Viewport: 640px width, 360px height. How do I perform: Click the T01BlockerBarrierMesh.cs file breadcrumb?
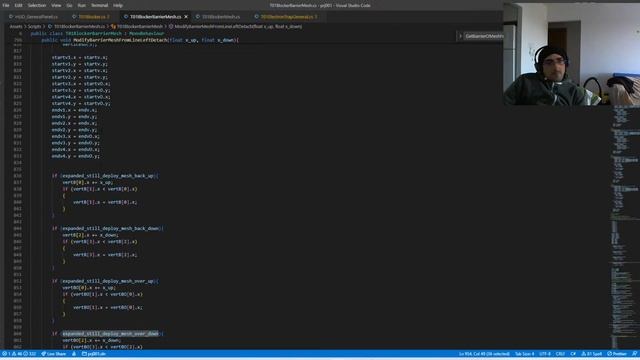pyautogui.click(x=77, y=27)
